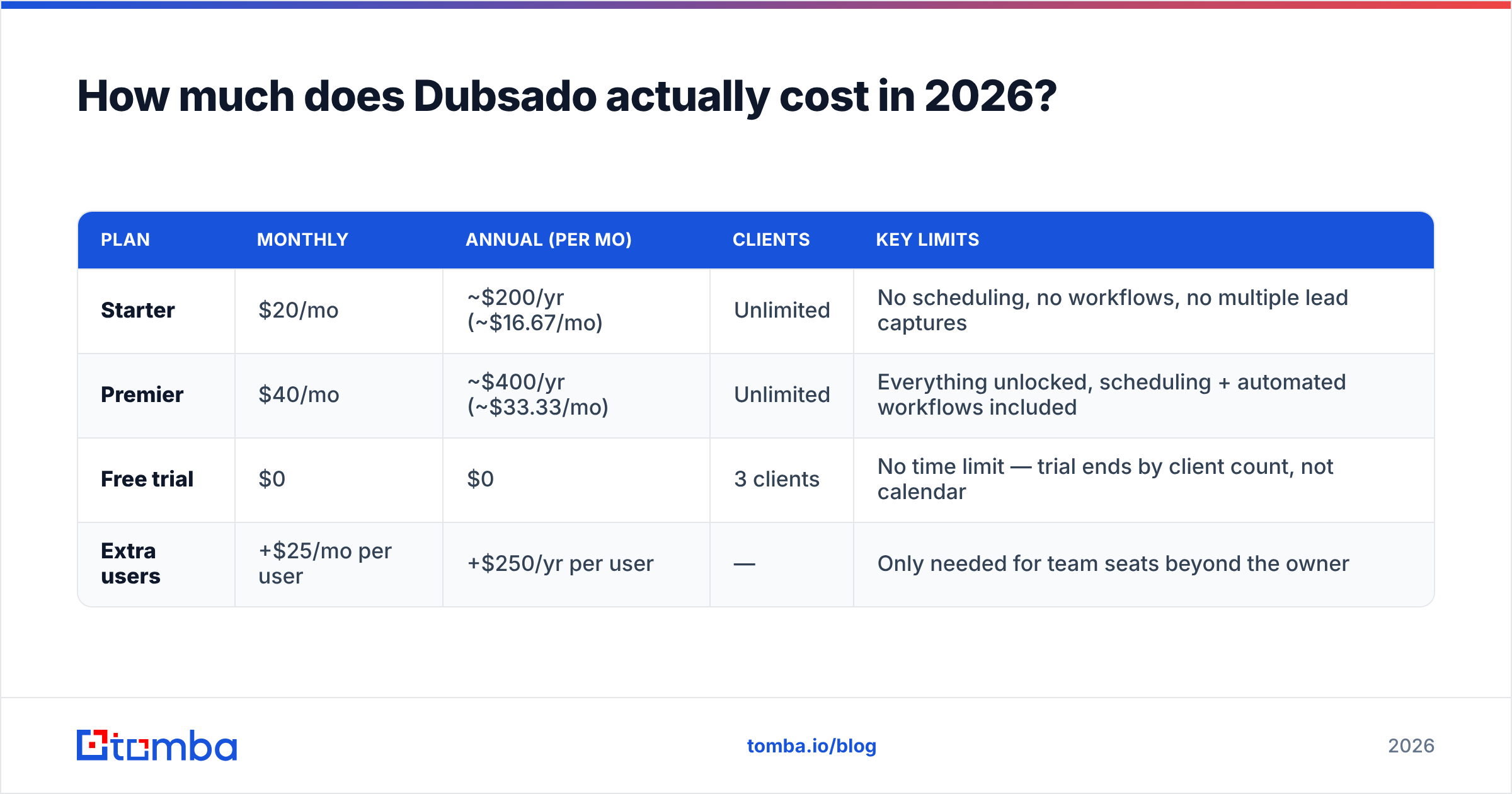Click the 2026 footer year label

(1411, 746)
